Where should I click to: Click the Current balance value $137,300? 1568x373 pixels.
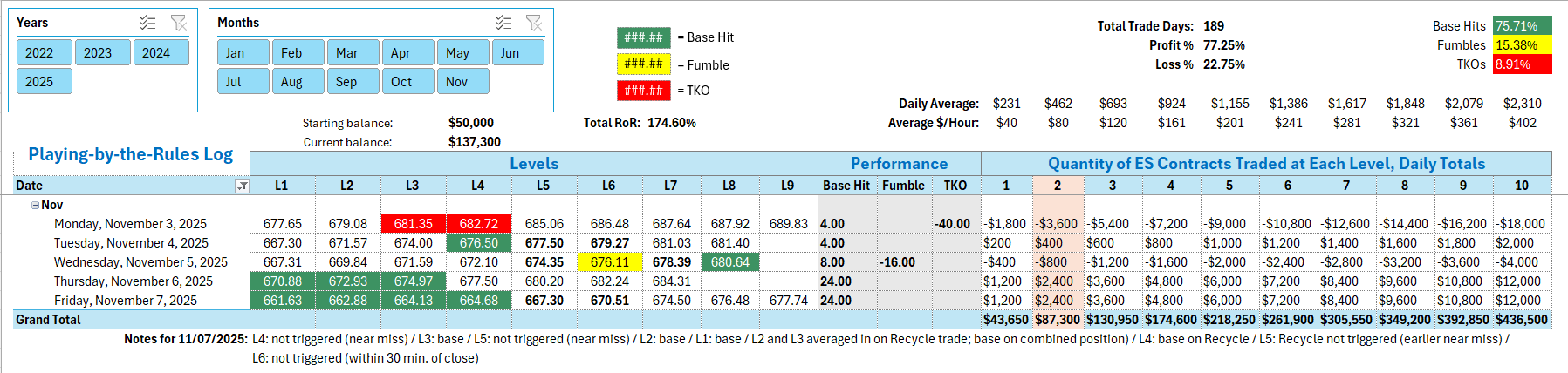pos(474,141)
